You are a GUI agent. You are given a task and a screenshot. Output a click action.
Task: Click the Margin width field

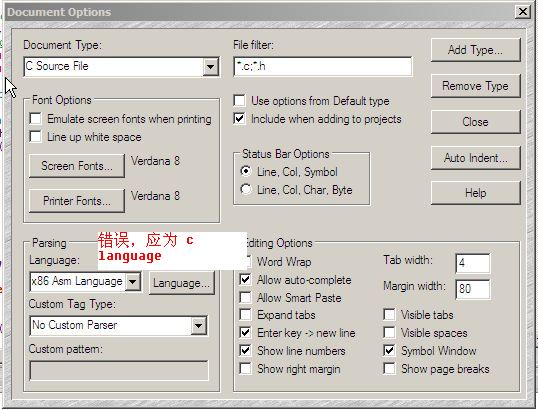coord(472,289)
